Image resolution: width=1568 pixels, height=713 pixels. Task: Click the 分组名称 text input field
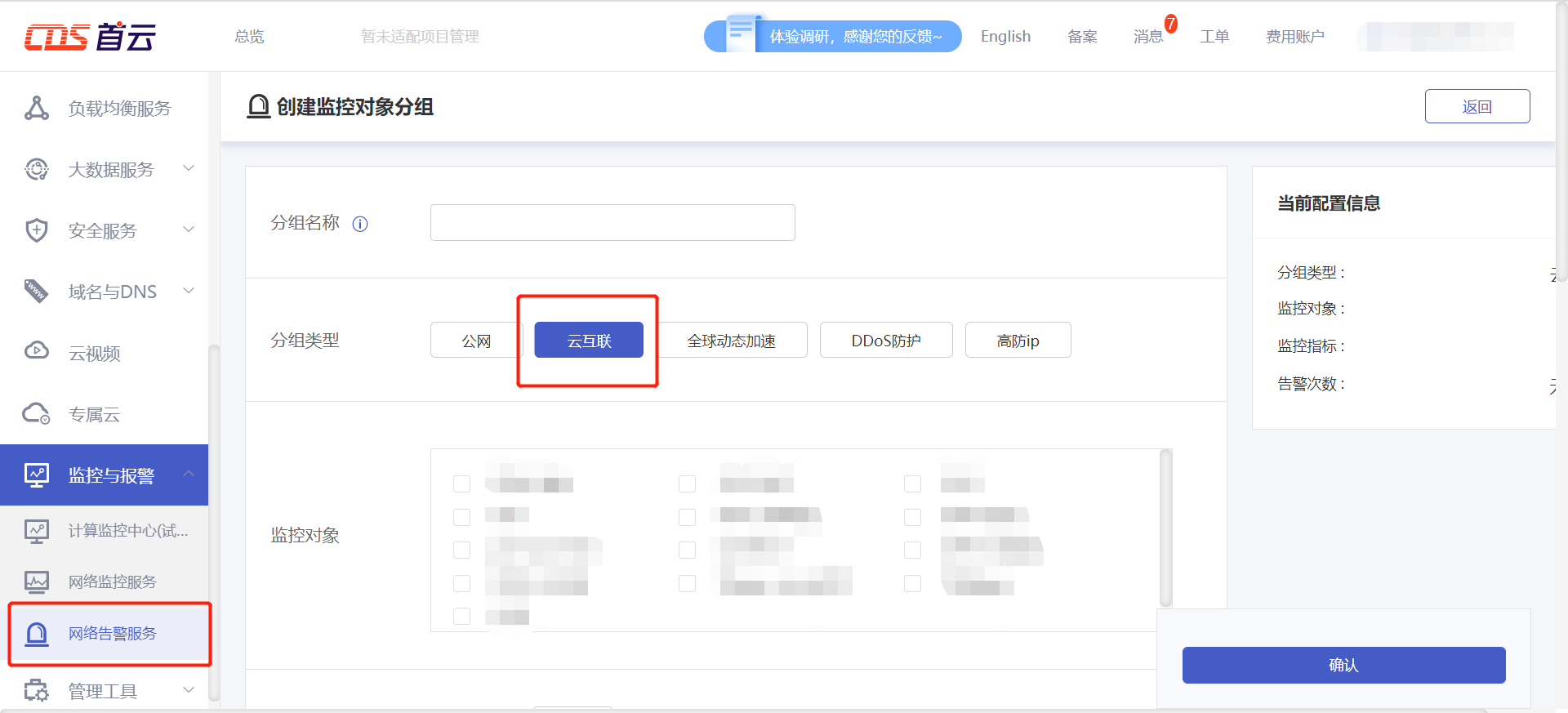click(612, 223)
